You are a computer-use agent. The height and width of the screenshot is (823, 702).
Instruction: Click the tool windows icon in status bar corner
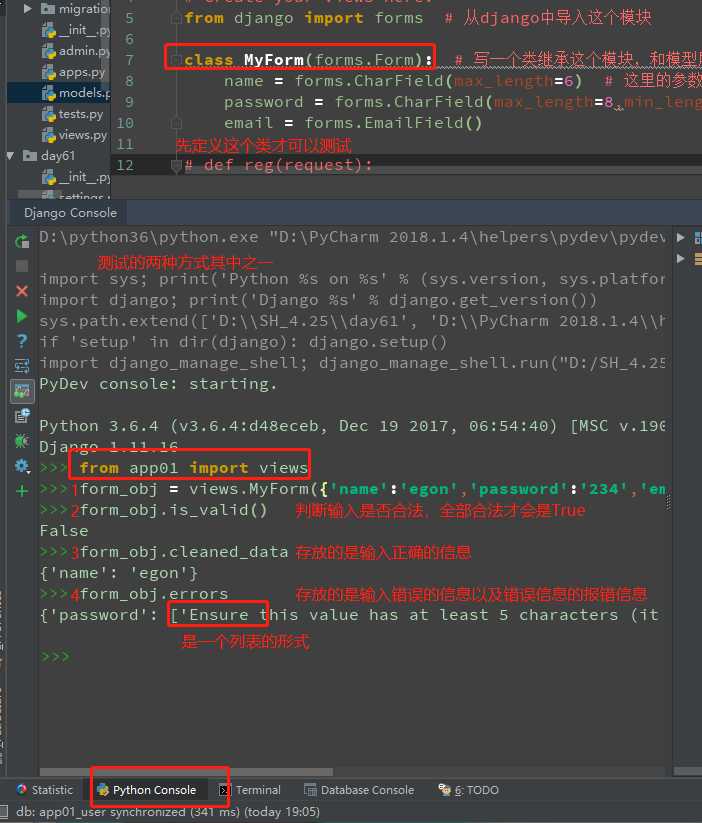click(4, 811)
